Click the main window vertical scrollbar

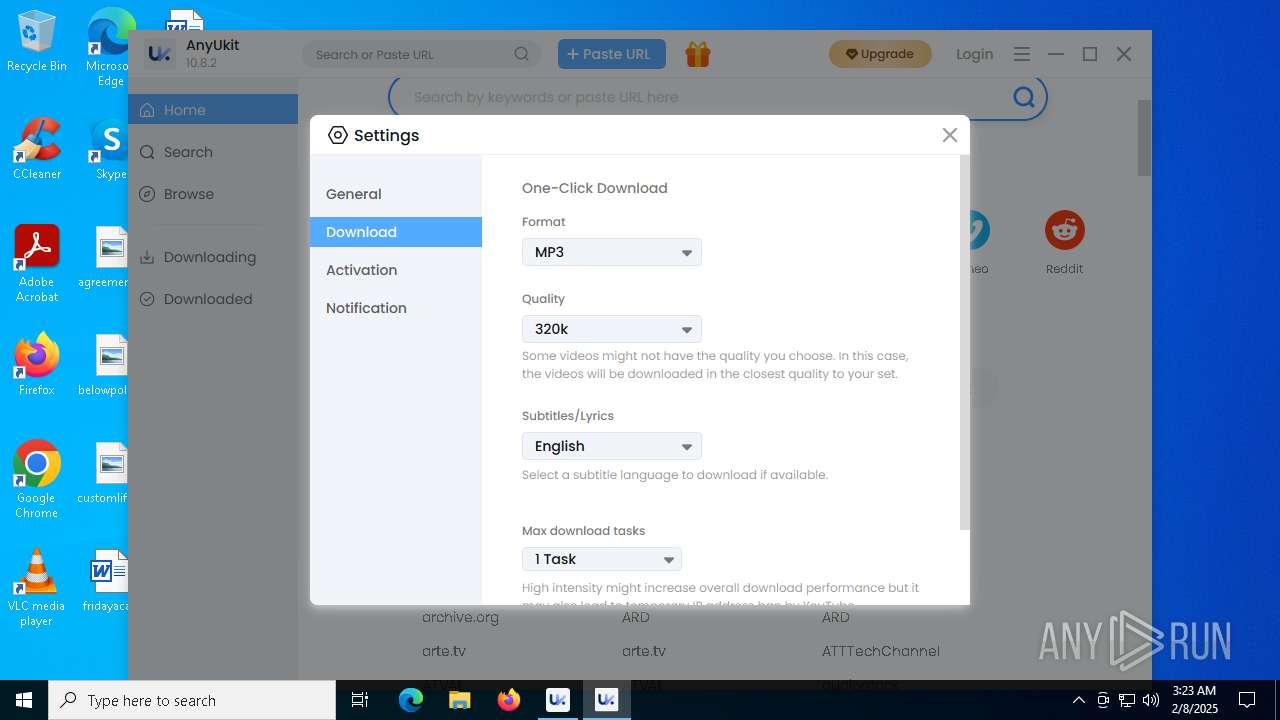(1144, 138)
